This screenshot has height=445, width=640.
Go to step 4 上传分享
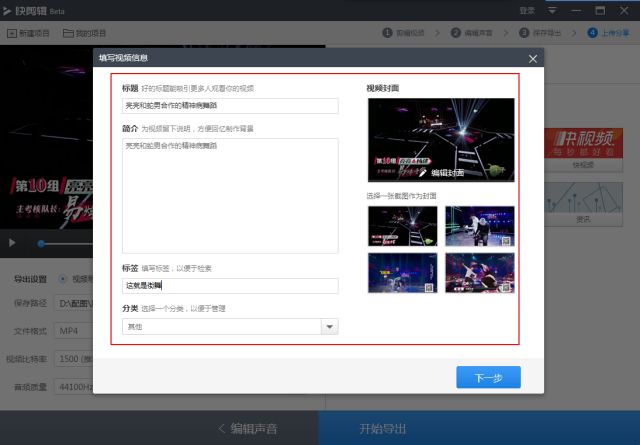(x=608, y=33)
